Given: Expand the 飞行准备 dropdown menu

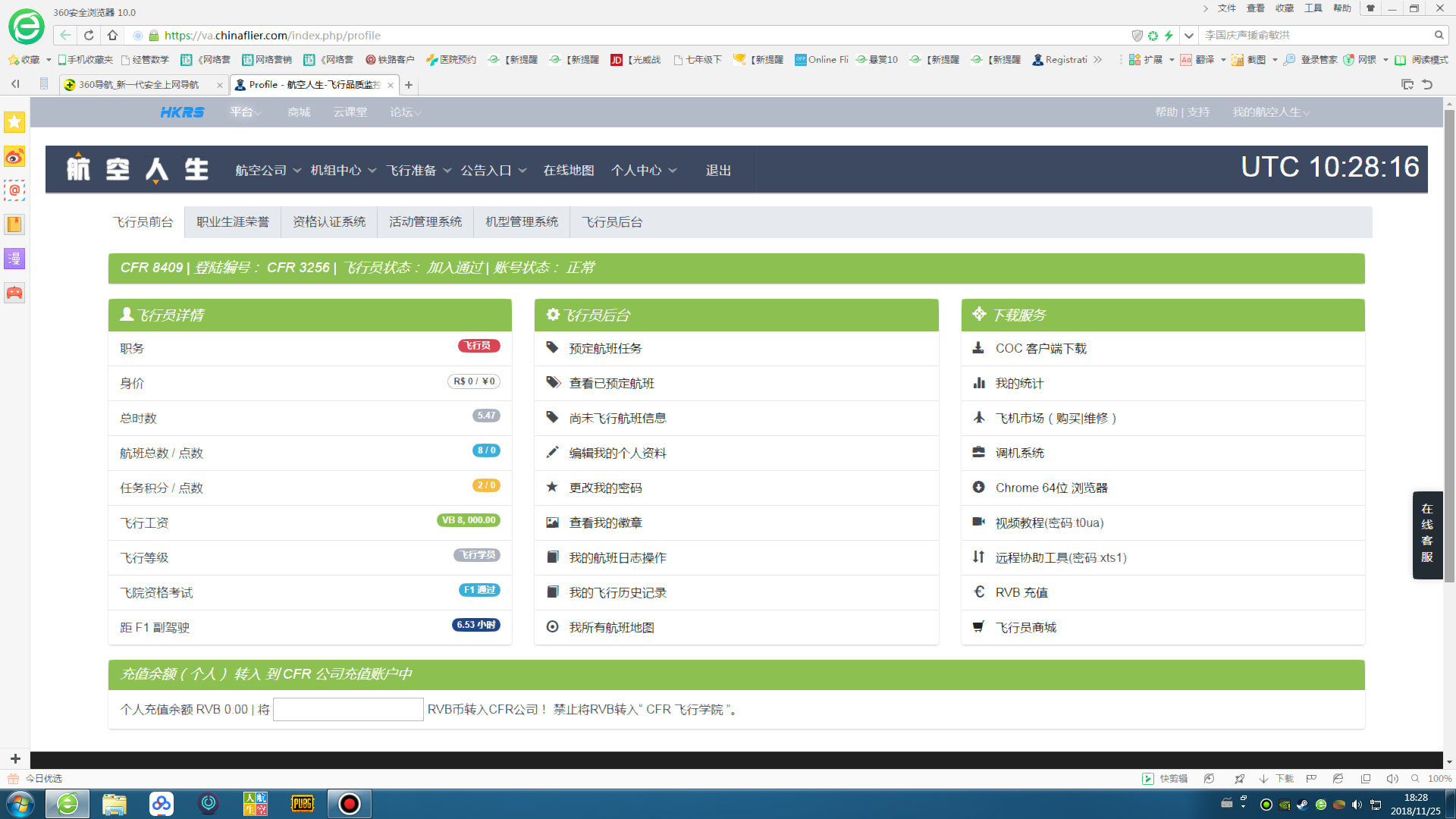Looking at the screenshot, I should (x=419, y=171).
